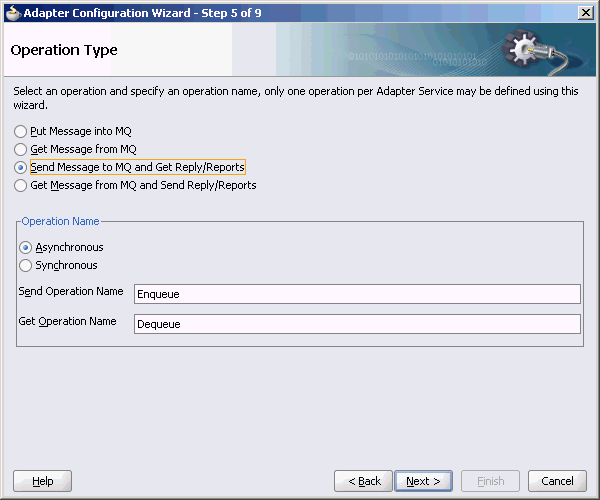
Task: Click the Send Operation Name label
Action: coord(71,292)
